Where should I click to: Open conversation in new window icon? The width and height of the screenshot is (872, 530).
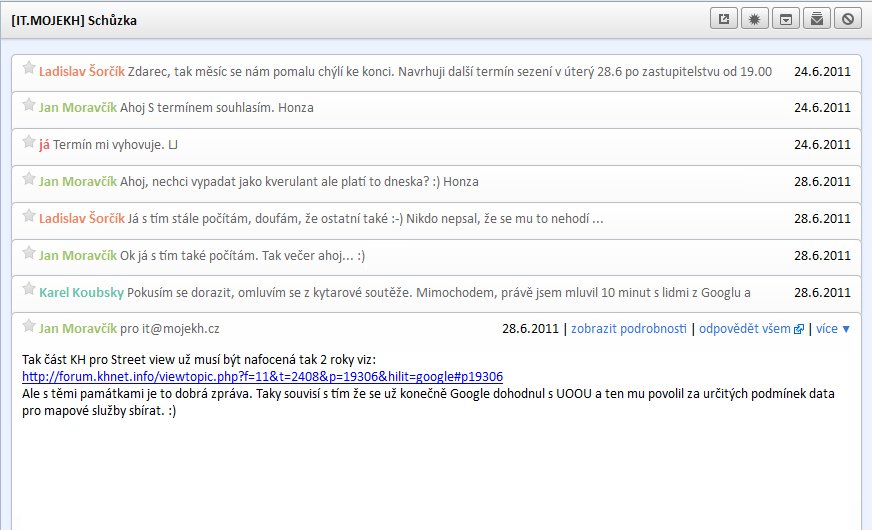click(724, 19)
